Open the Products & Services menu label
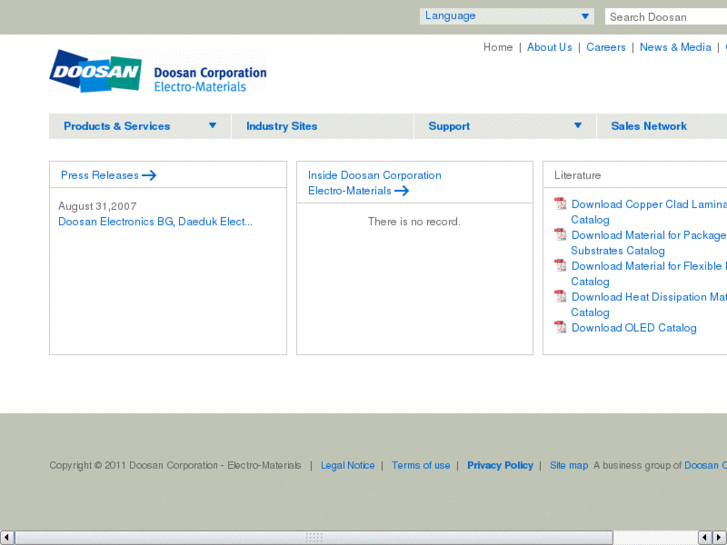The width and height of the screenshot is (727, 545). coord(117,126)
